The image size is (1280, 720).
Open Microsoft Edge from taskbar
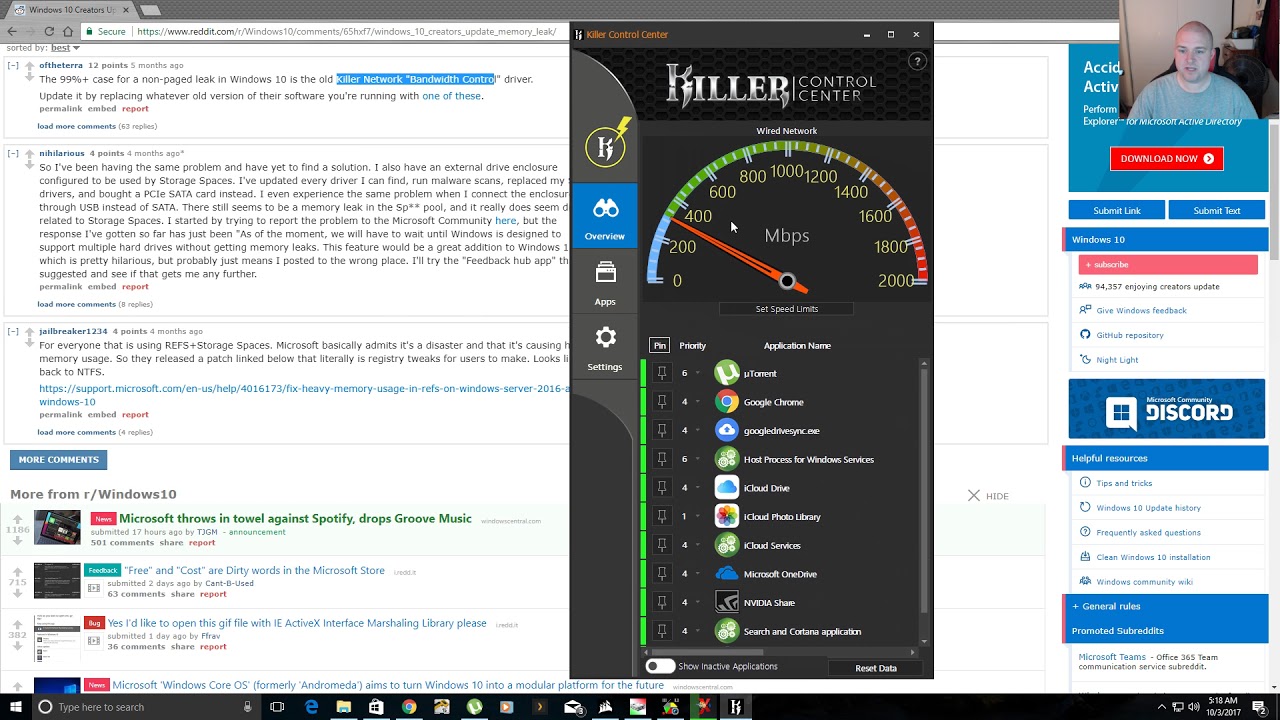point(311,707)
